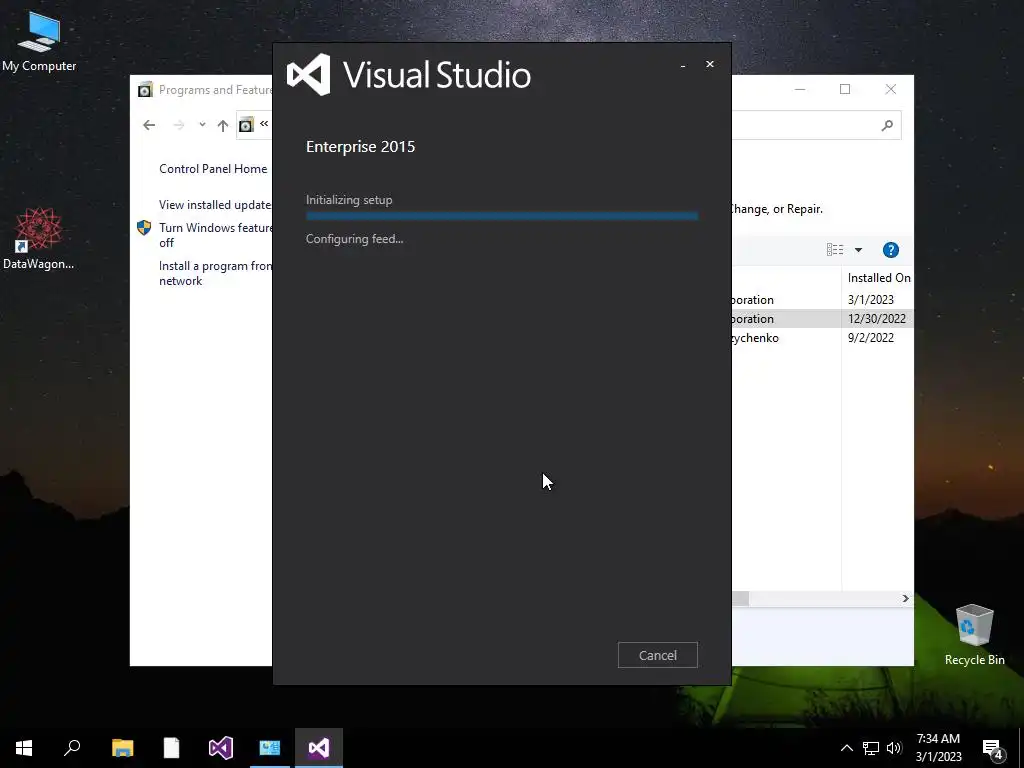The width and height of the screenshot is (1024, 768).
Task: Open the view options dropdown arrow
Action: (x=858, y=250)
